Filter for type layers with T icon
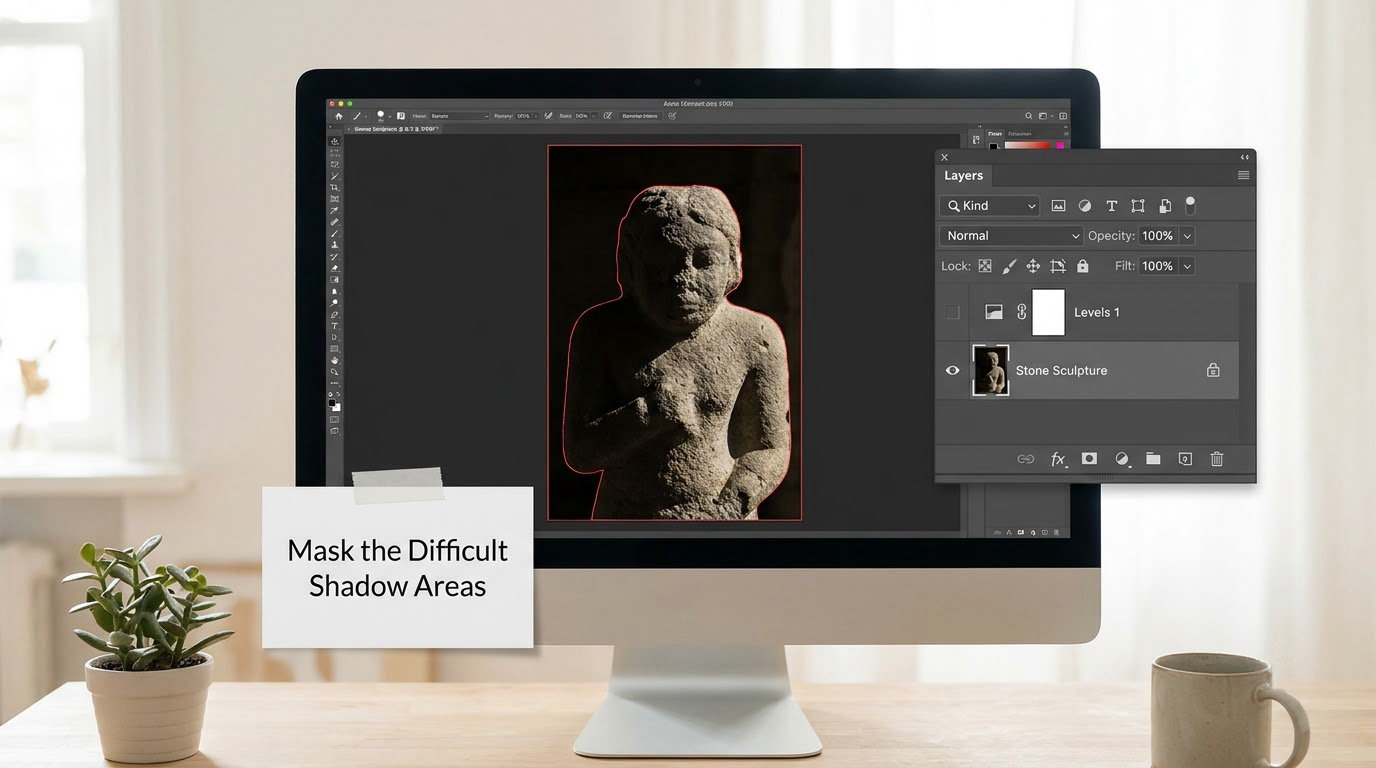 1111,206
